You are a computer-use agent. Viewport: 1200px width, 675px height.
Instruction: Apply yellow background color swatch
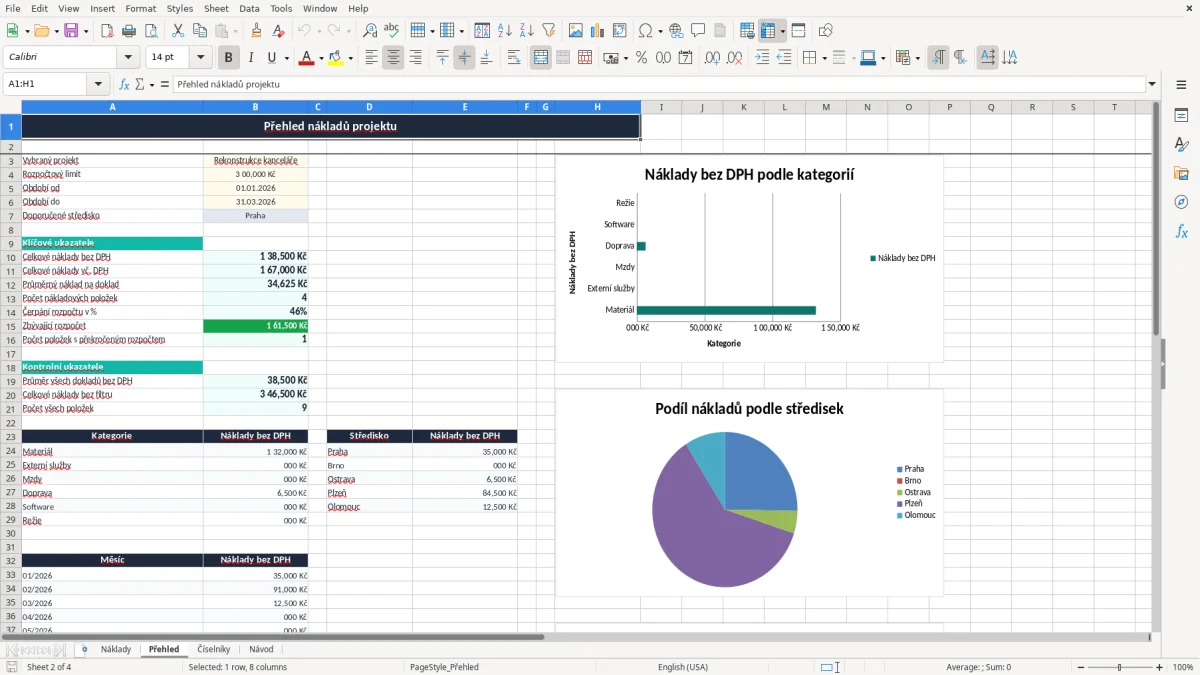tap(336, 58)
